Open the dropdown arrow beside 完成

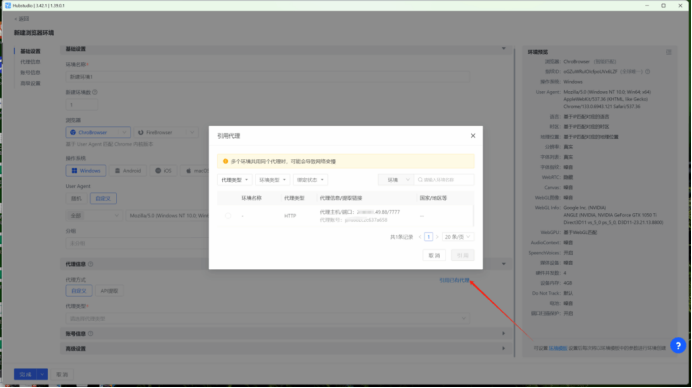(42, 374)
